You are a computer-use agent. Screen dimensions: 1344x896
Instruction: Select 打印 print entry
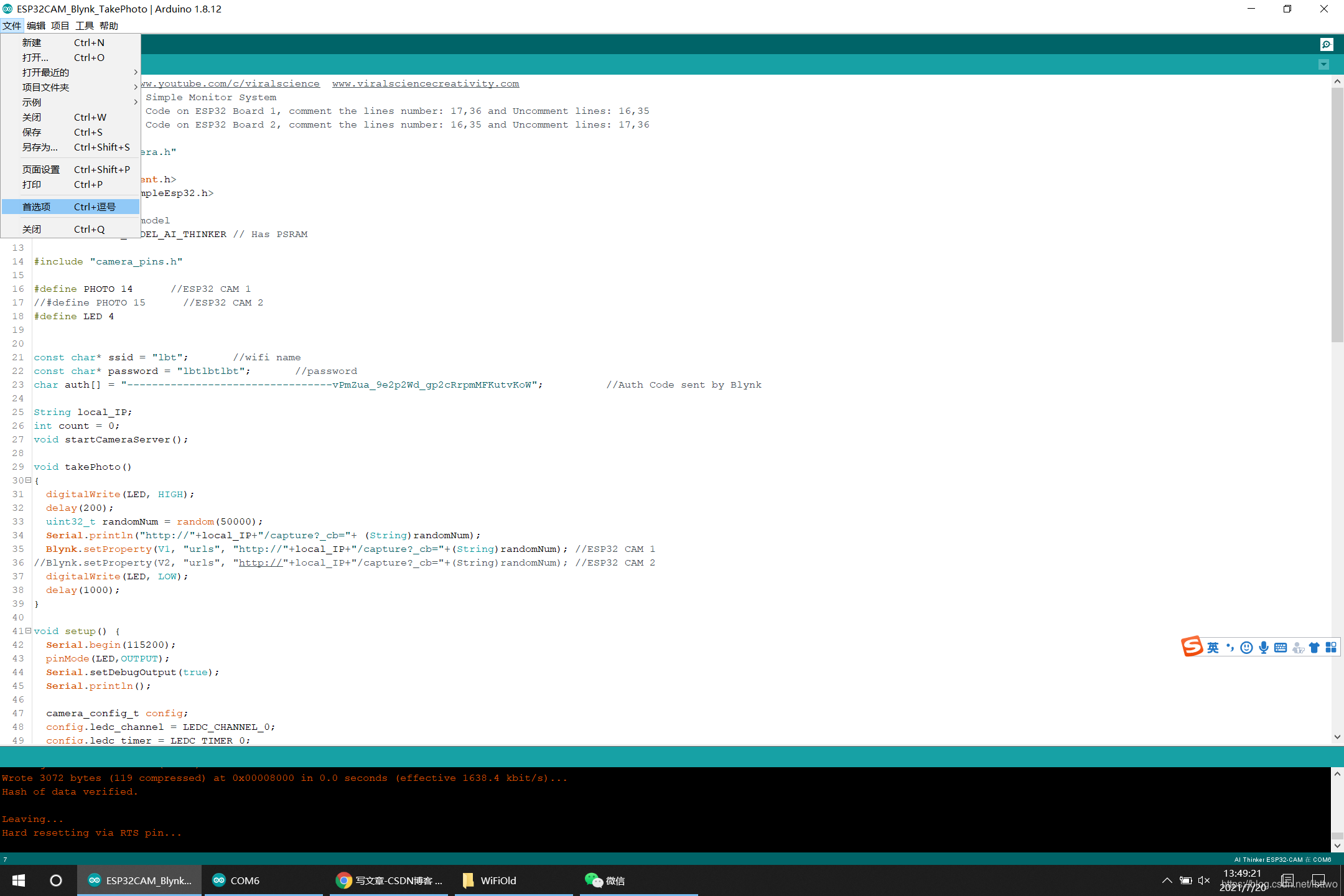(70, 184)
